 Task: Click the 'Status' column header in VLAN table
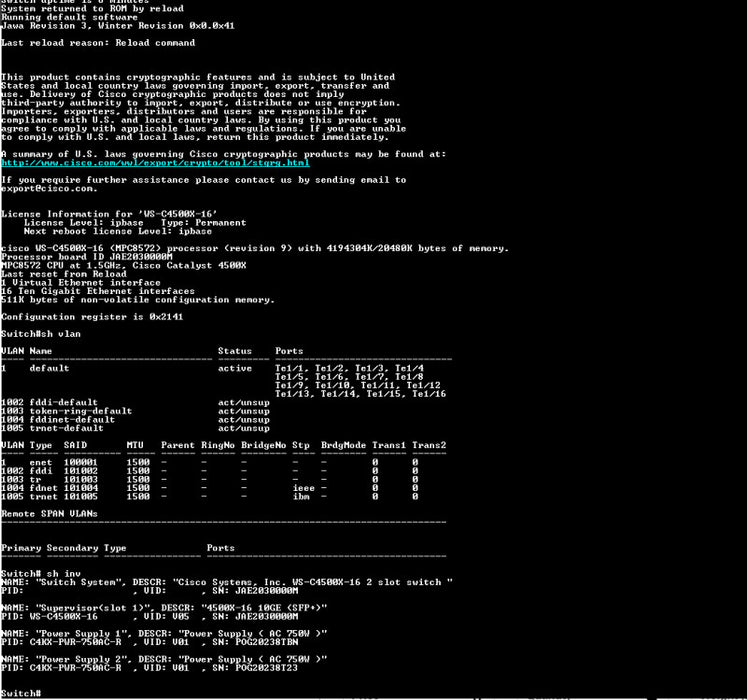235,351
